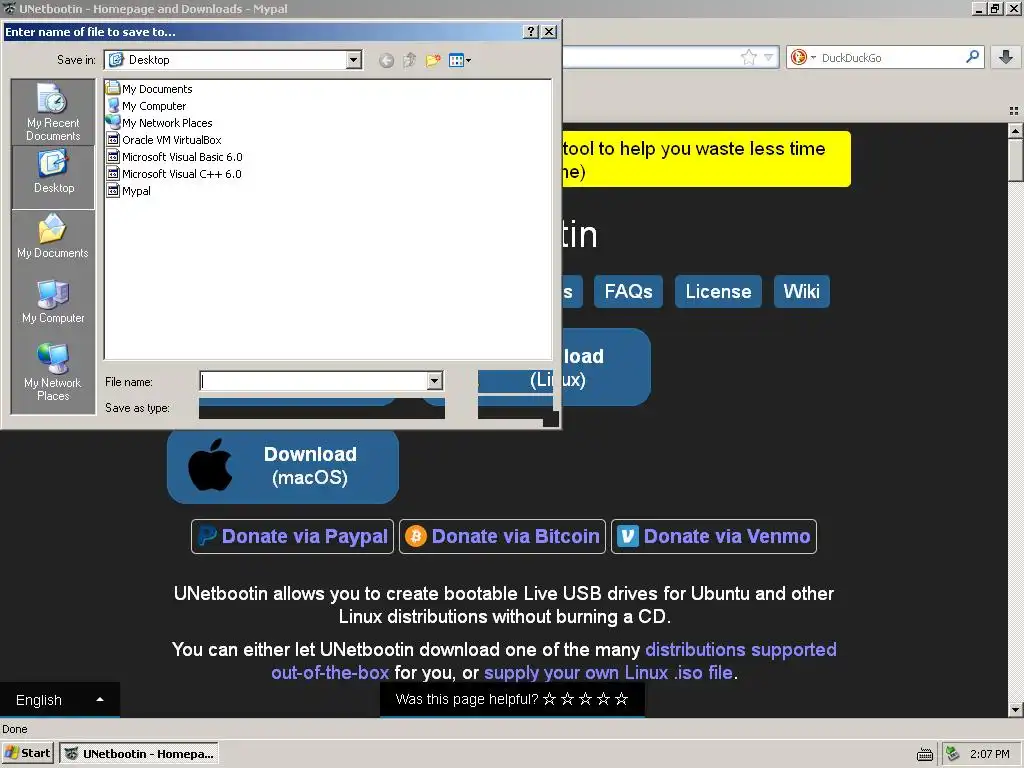
Task: Open the FAQs page tab
Action: (x=628, y=291)
